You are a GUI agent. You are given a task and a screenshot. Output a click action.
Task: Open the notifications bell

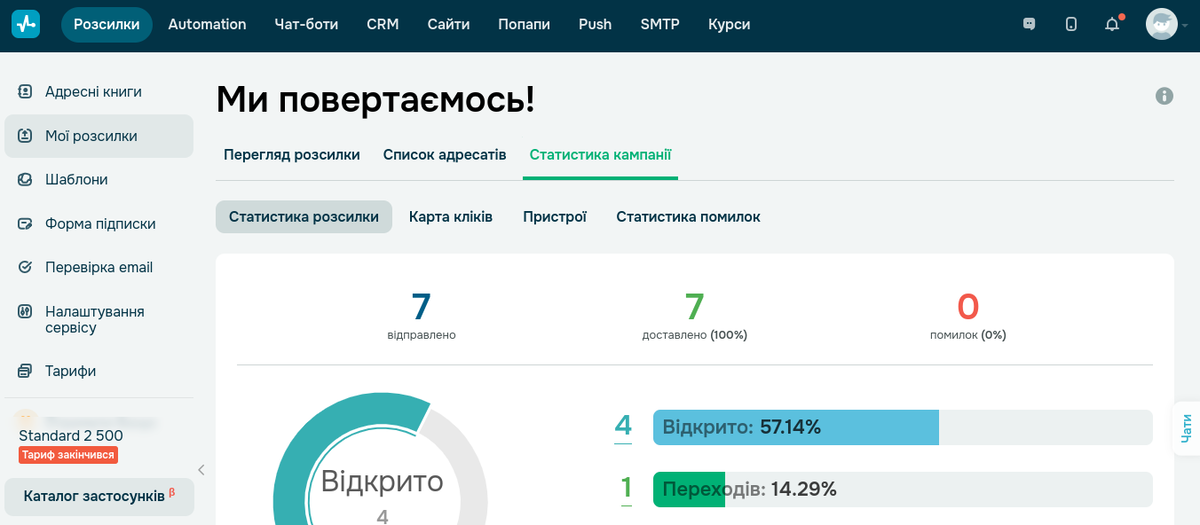(1113, 24)
